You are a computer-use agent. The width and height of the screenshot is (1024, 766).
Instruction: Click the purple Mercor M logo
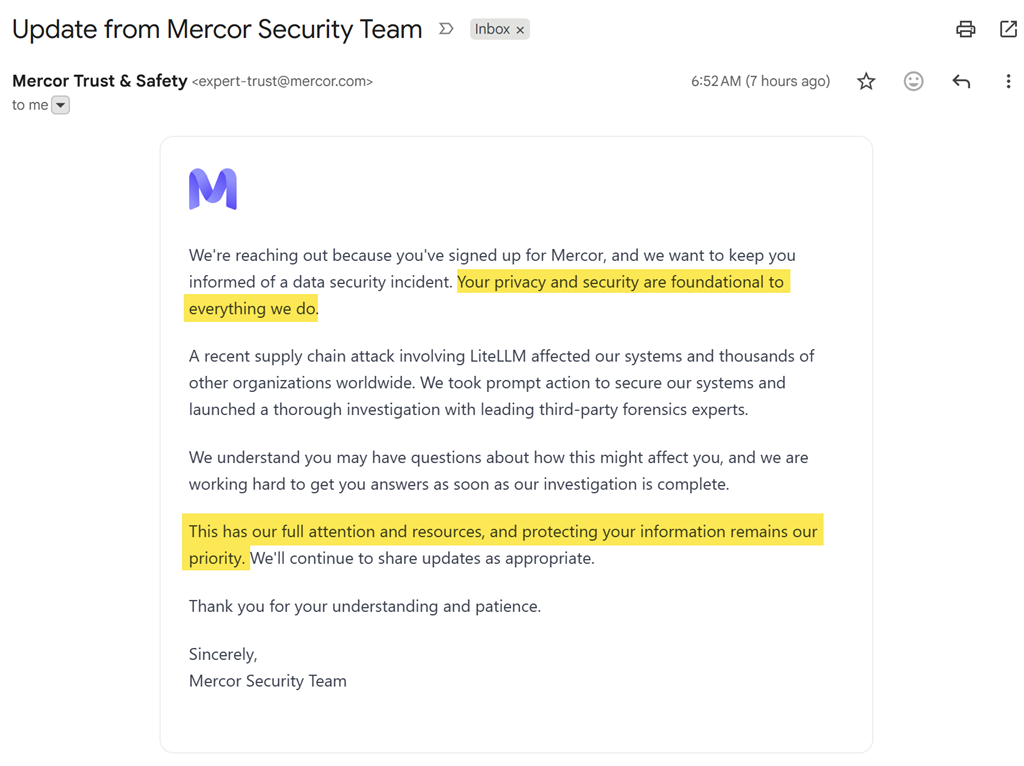[213, 189]
